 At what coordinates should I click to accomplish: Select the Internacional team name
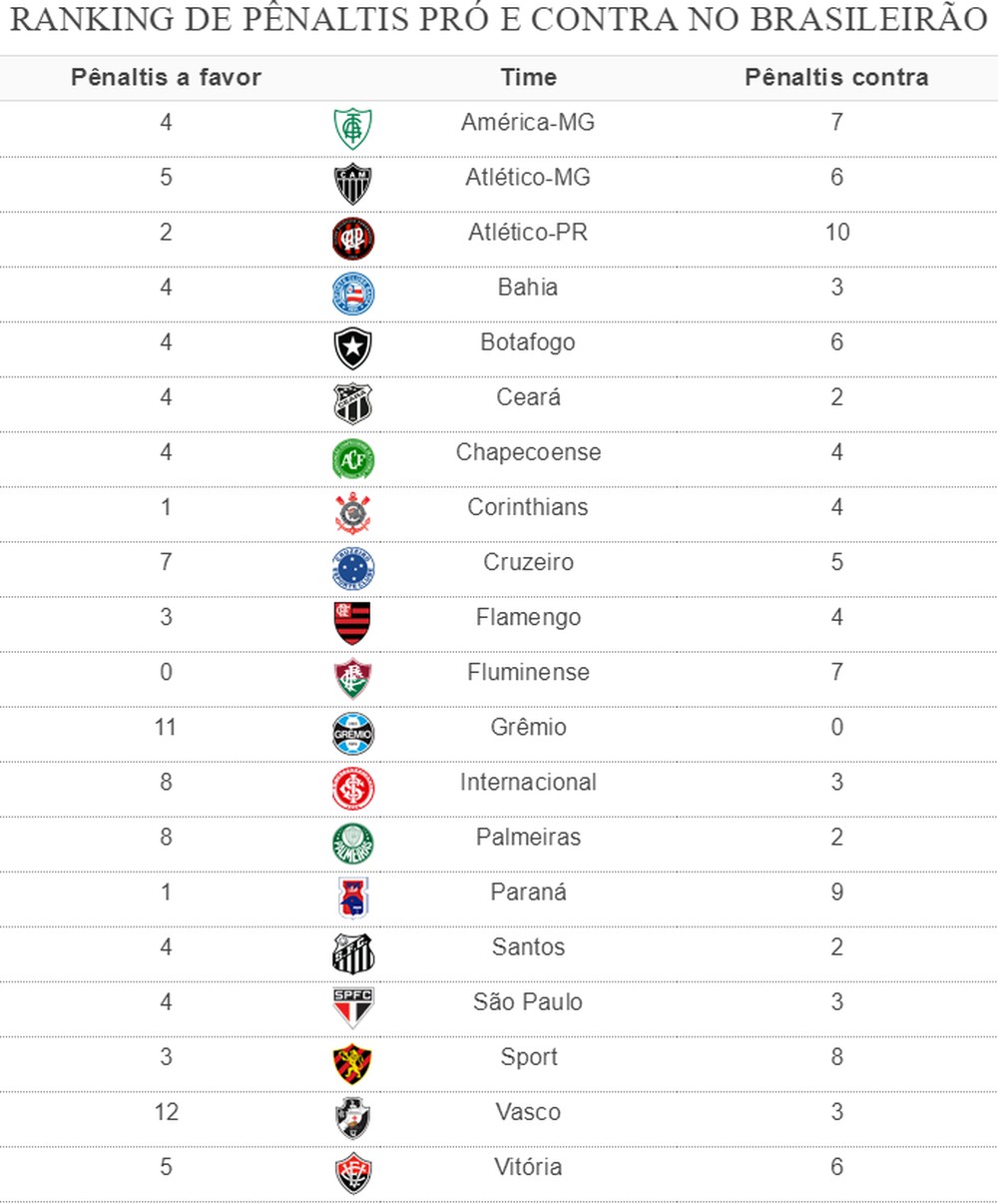click(x=528, y=782)
